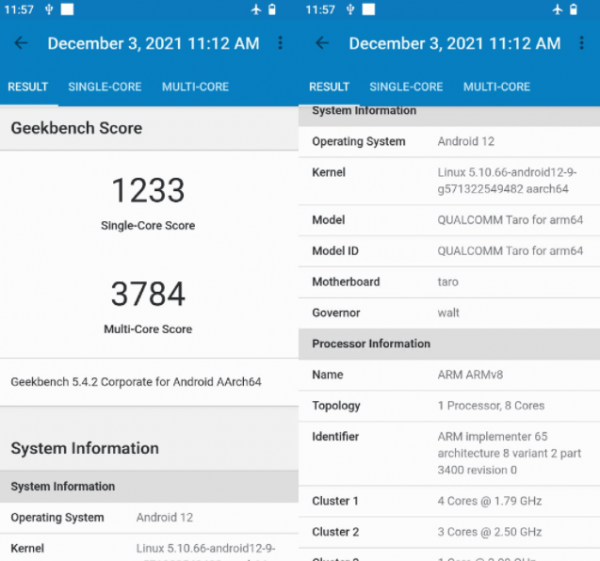Select the RESULT tab on the left screen
The image size is (600, 561).
coord(28,87)
